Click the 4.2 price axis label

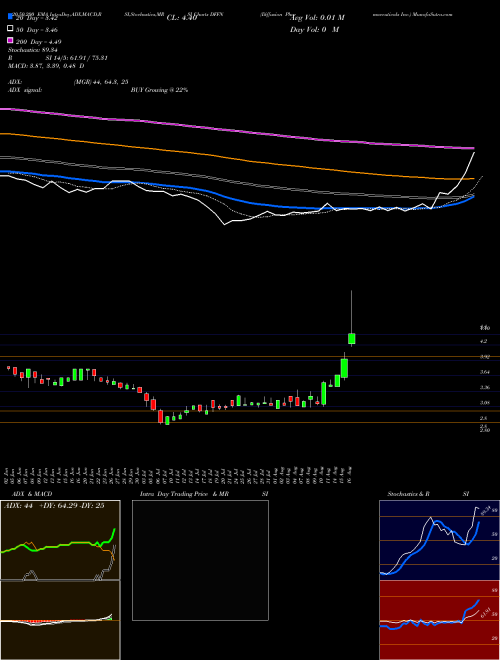pyautogui.click(x=483, y=341)
